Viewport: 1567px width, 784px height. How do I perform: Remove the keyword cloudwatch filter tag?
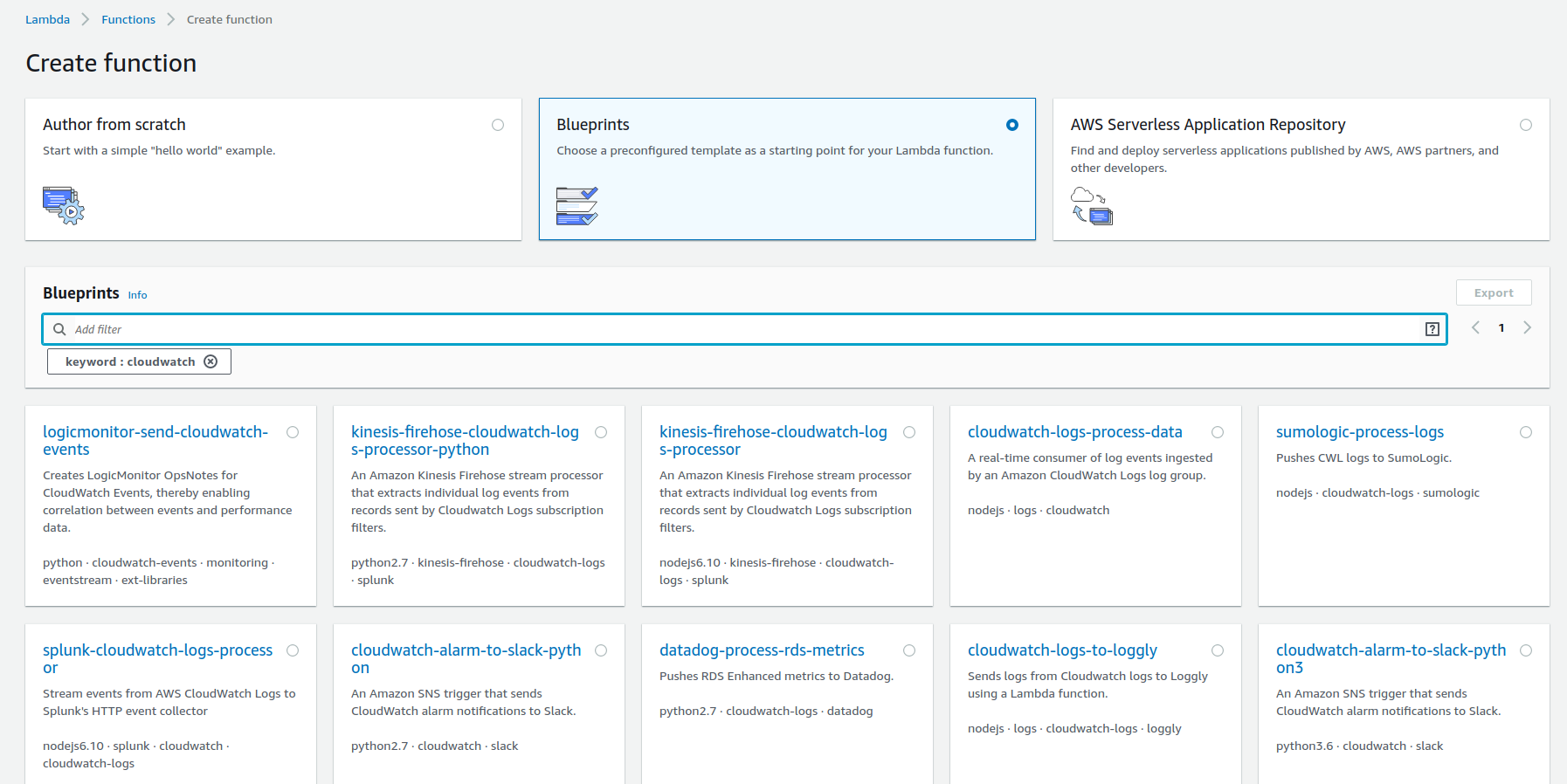(x=211, y=361)
